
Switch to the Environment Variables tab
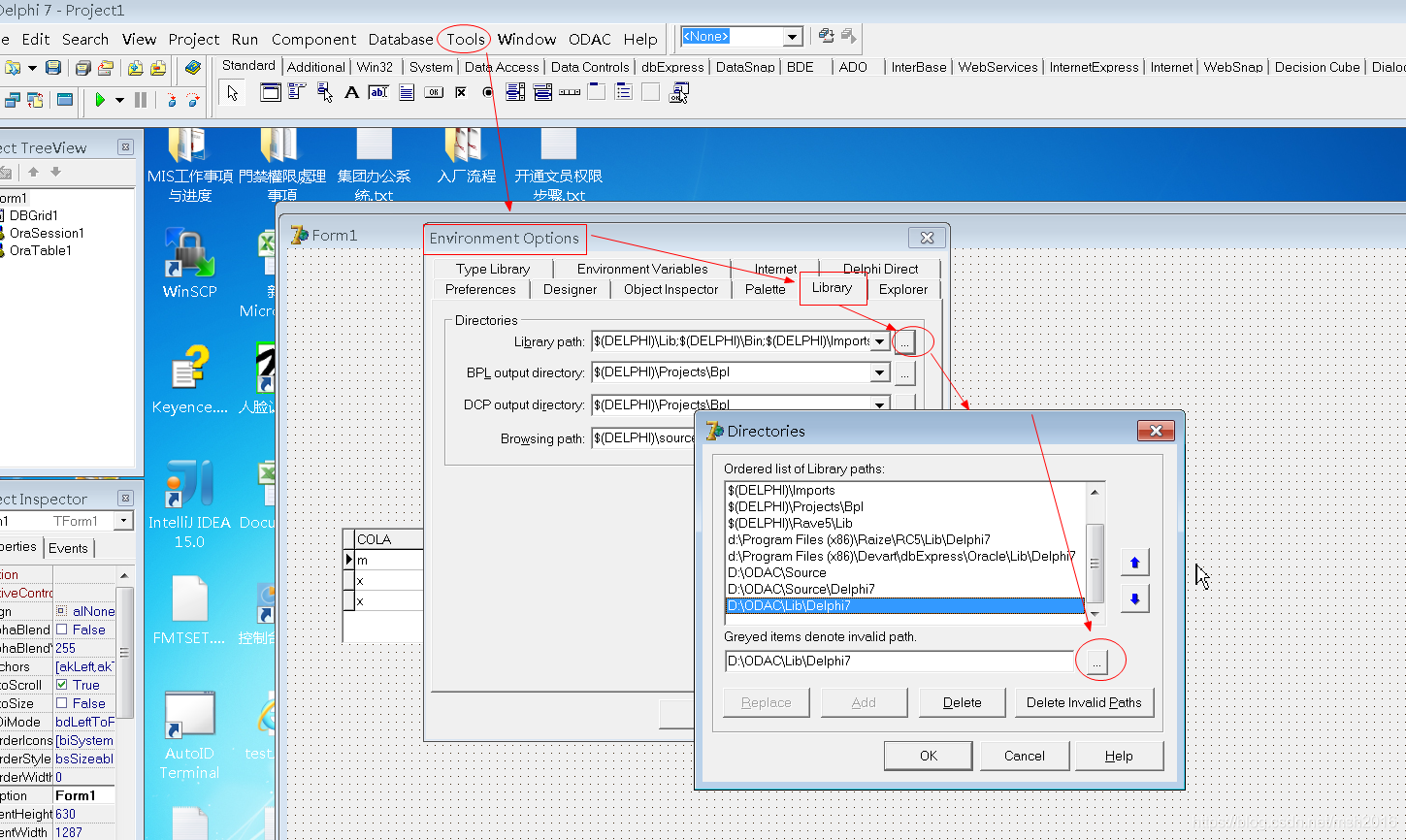point(642,269)
